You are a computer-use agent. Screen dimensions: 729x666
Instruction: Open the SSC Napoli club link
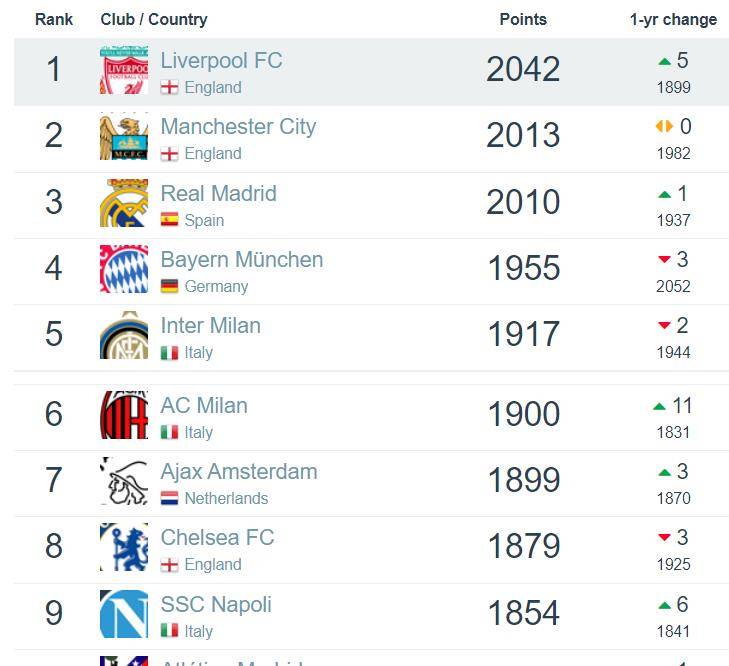[216, 605]
